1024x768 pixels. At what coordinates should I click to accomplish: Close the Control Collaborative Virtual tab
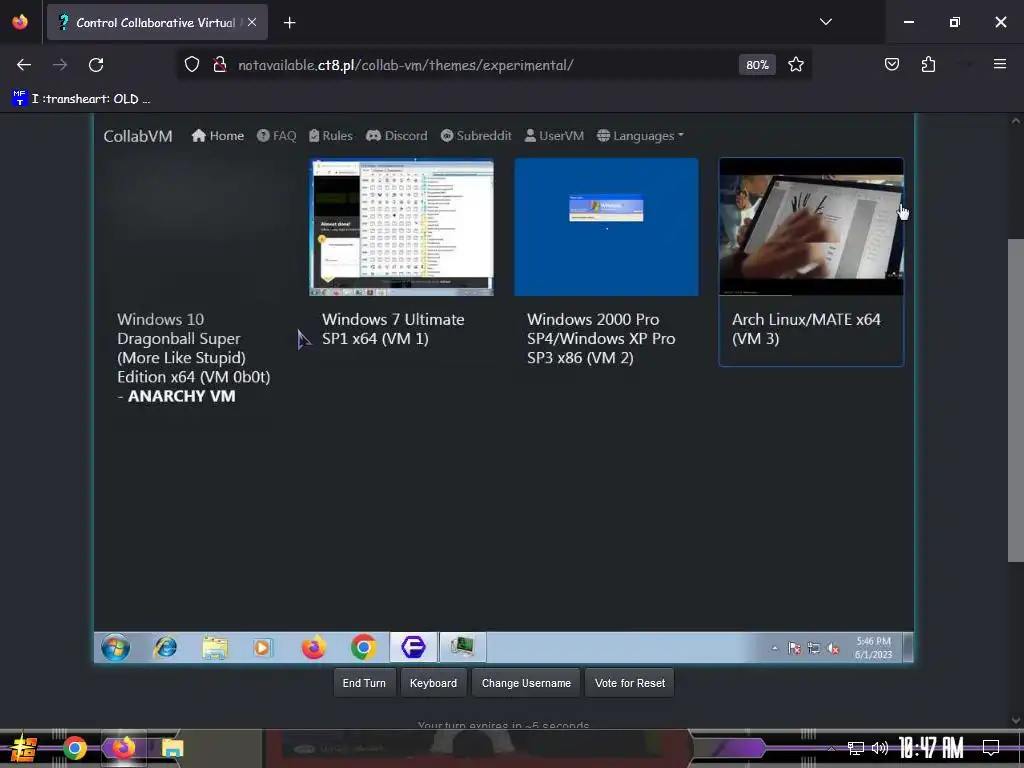point(252,22)
